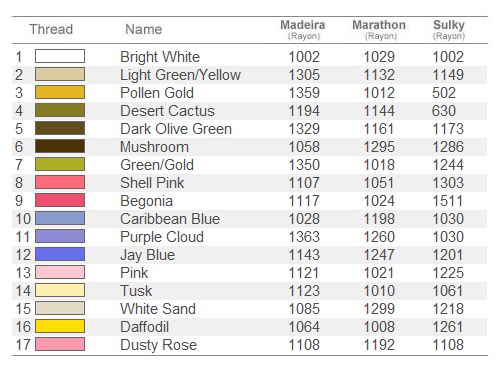
Task: Select the Dark Olive Green name
Action: pos(176,129)
